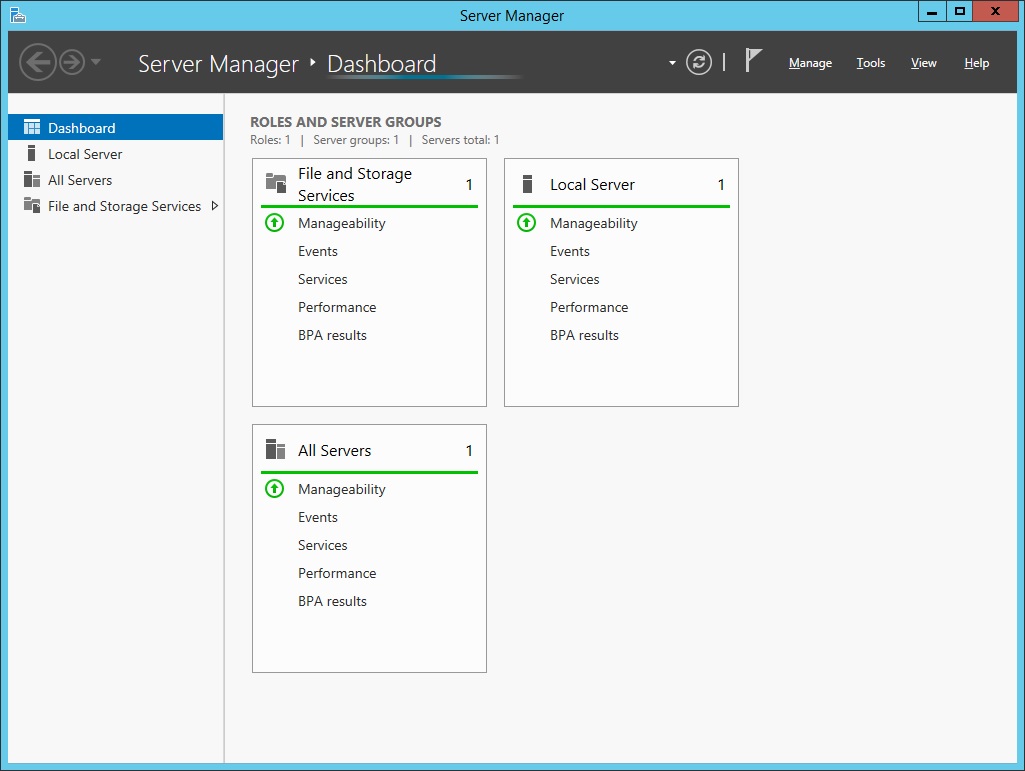Open Performance in the All Servers tile
This screenshot has width=1025, height=771.
(337, 573)
